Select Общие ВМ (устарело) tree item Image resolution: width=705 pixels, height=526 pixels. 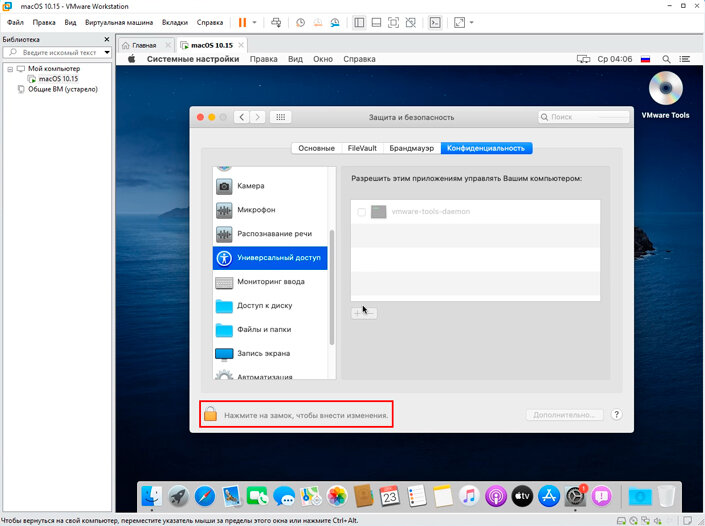point(62,89)
